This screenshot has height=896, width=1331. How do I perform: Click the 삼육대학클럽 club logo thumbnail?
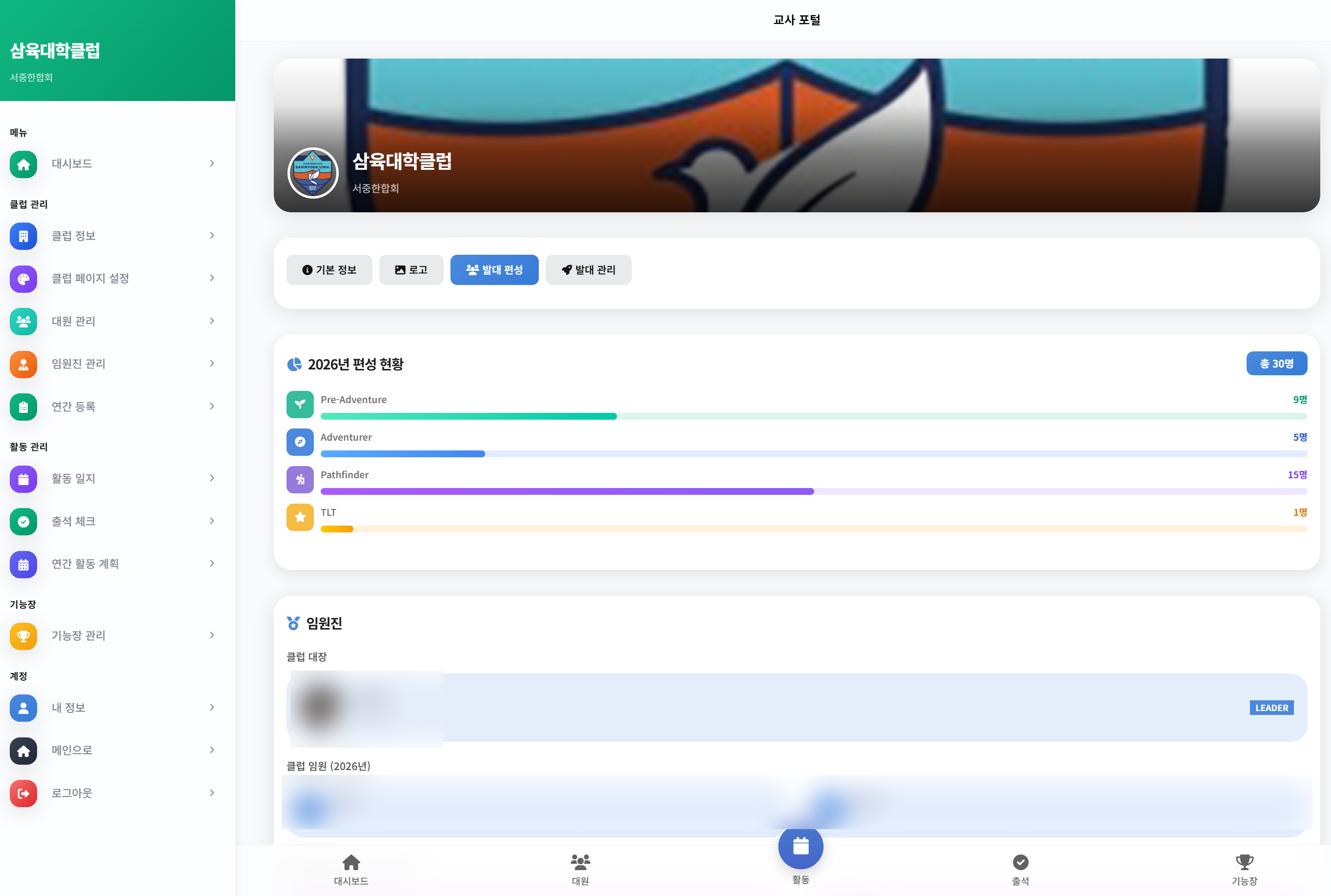[312, 173]
